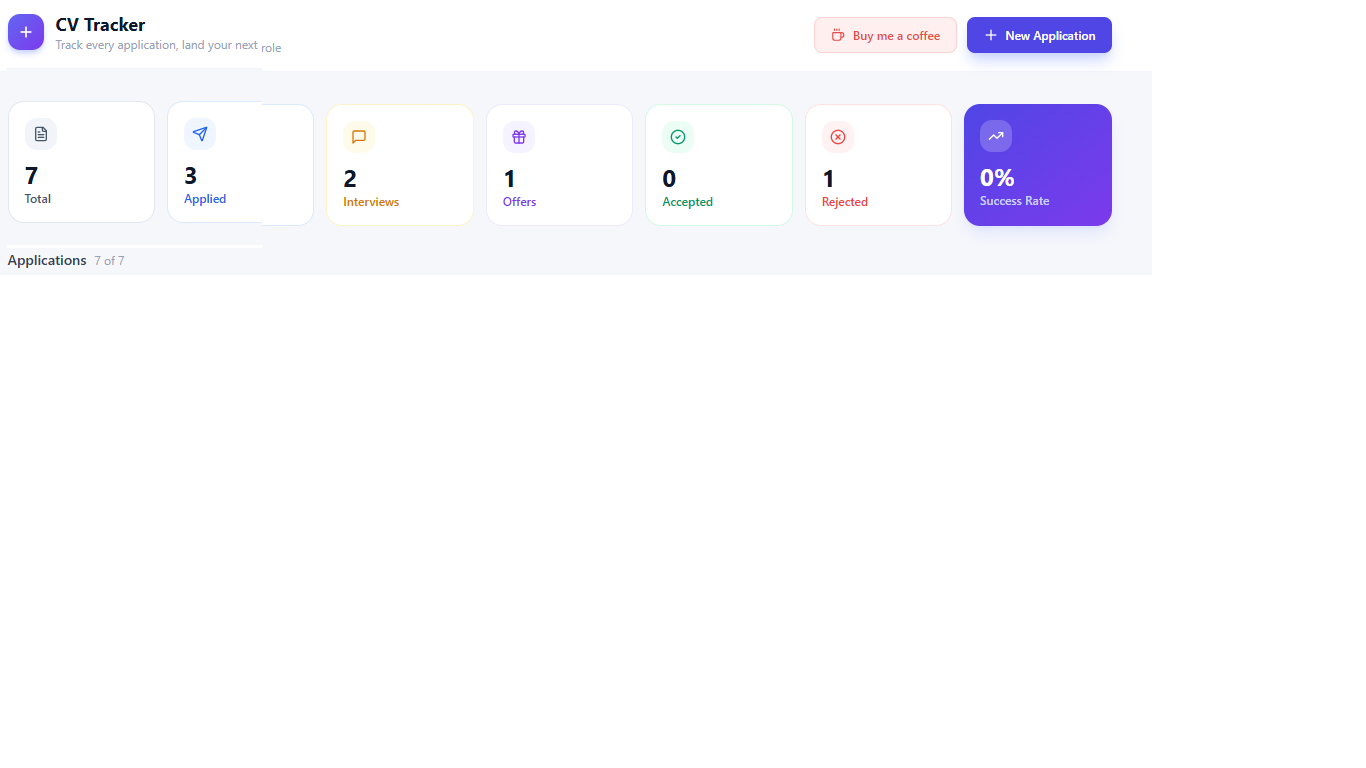Click the X circle icon on Rejected card
The width and height of the screenshot is (1366, 768).
point(838,137)
